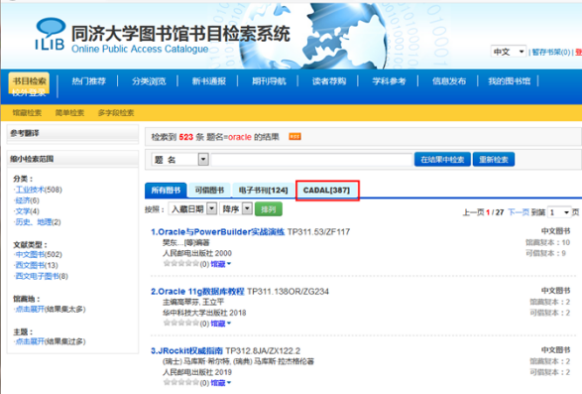Open the 入藏日期 sort field dropdown
This screenshot has height=394, width=582.
(x=211, y=209)
